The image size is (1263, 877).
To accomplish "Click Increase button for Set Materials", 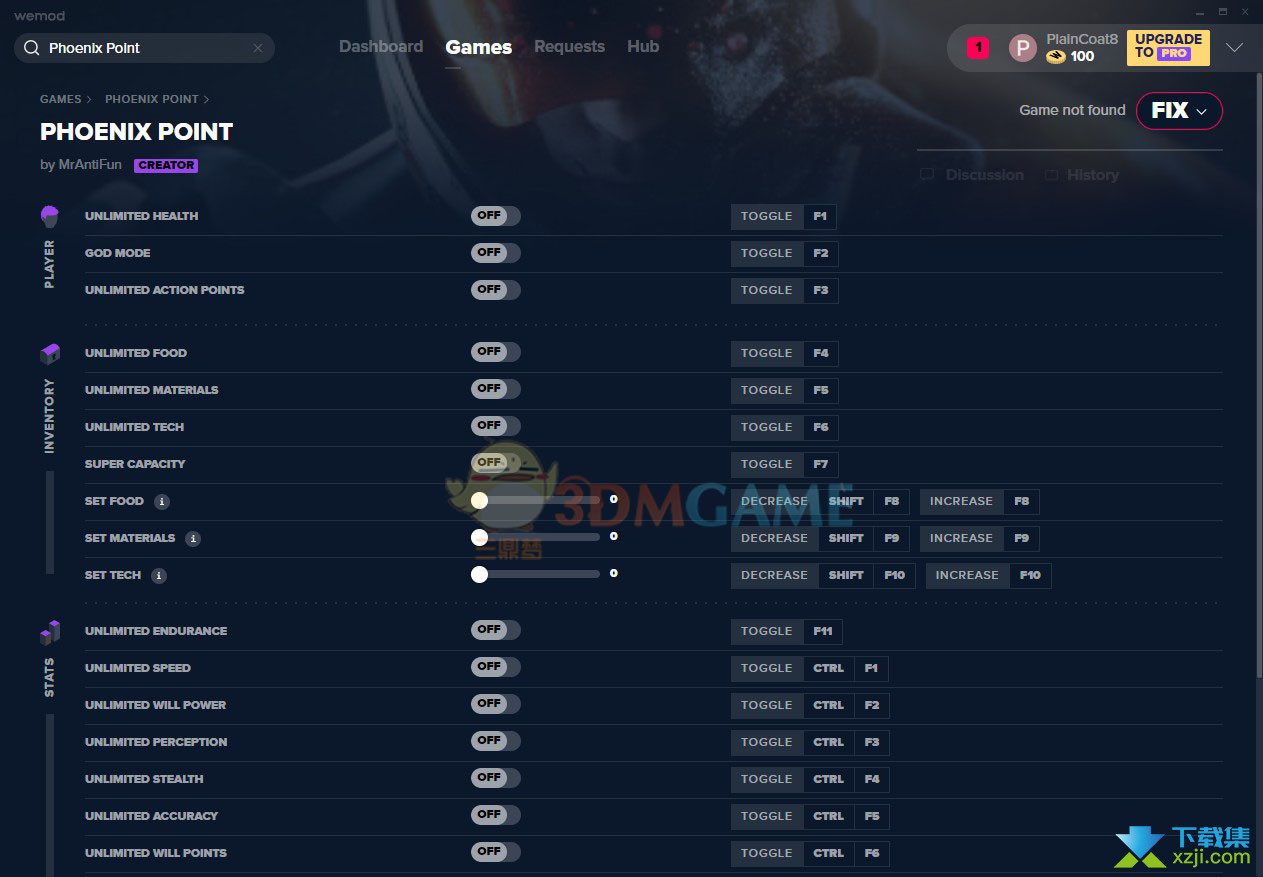I will (x=961, y=539).
